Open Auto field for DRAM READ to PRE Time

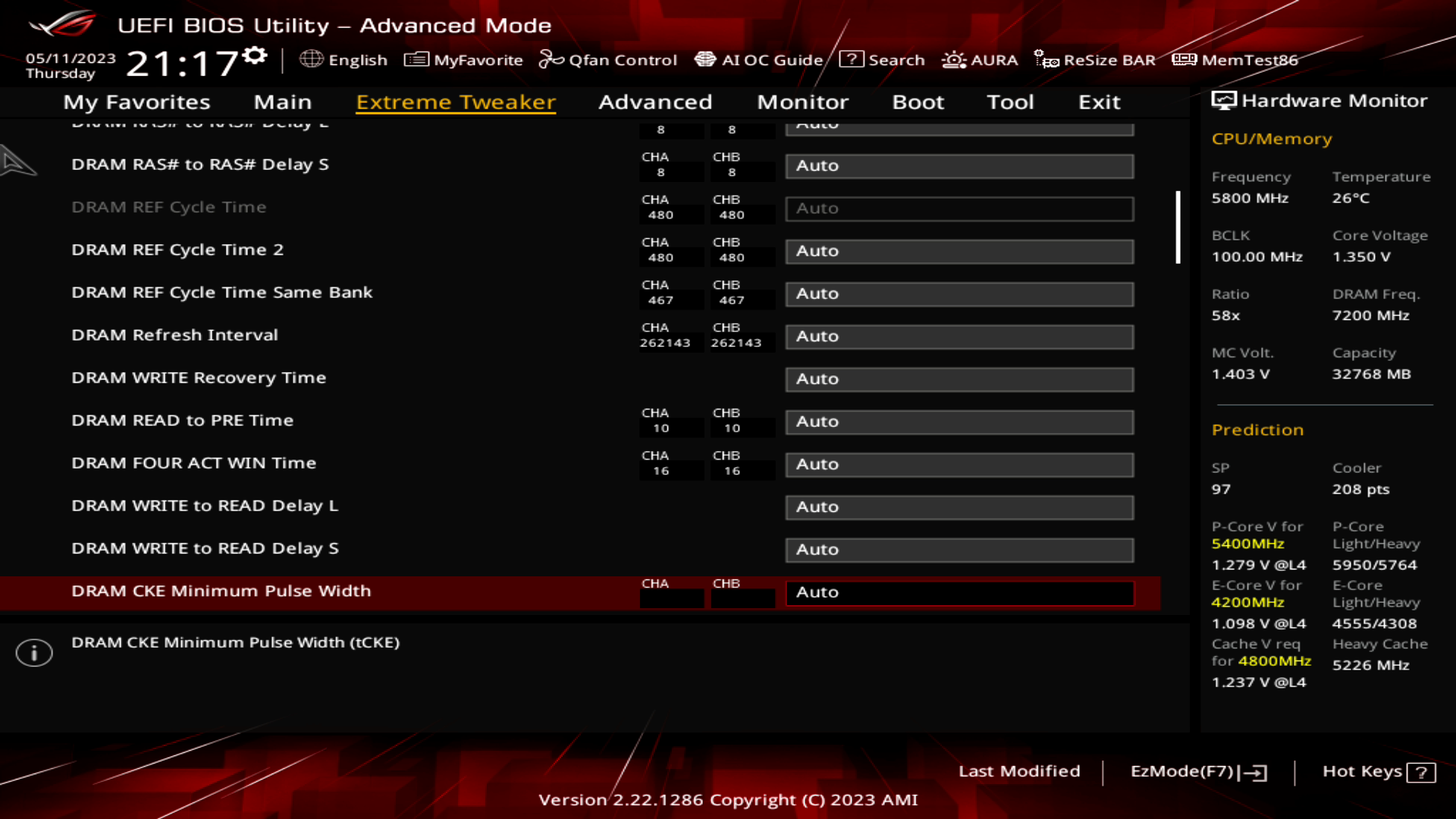(x=959, y=422)
